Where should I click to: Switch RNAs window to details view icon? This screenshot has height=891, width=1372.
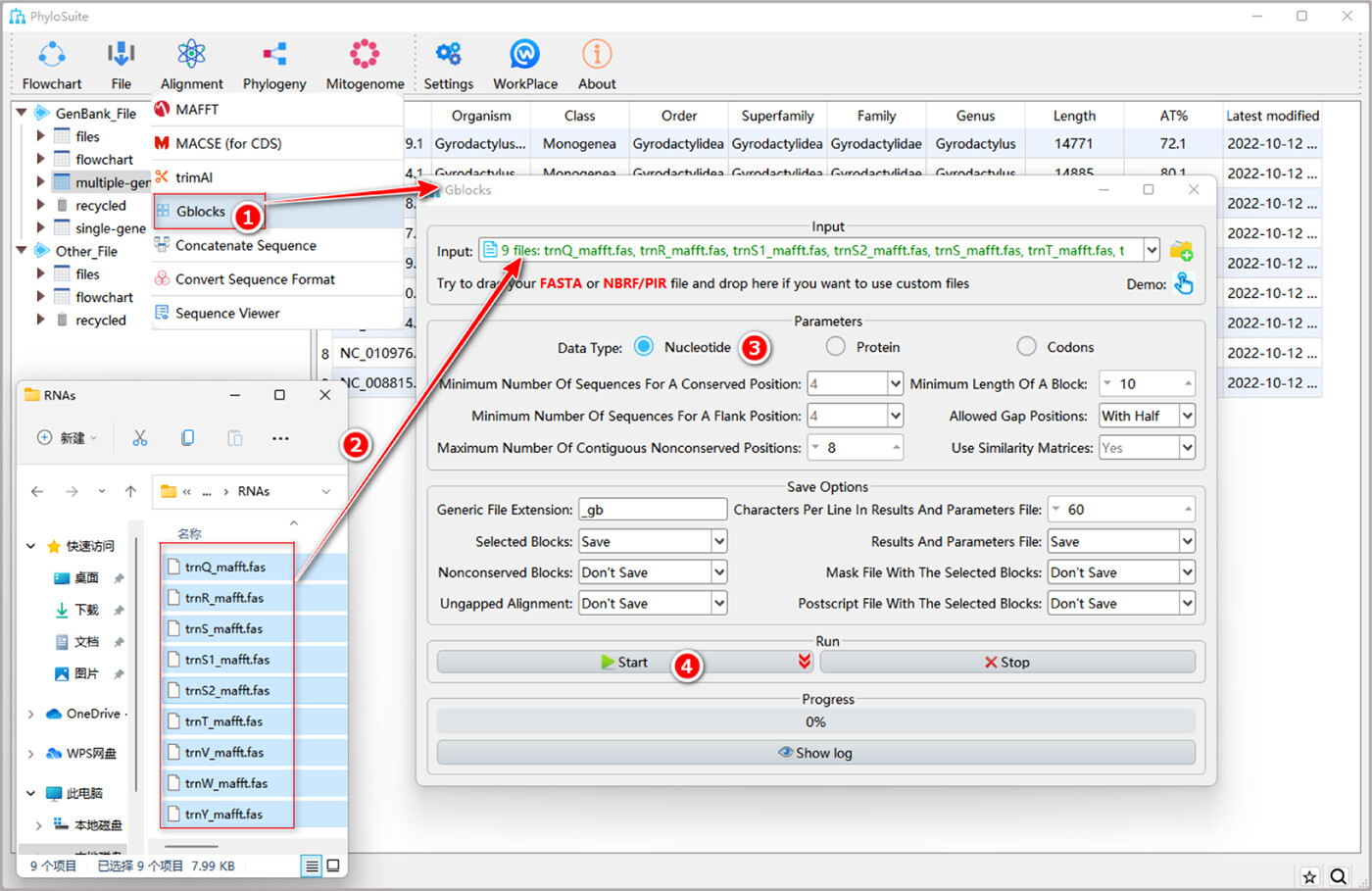click(312, 866)
